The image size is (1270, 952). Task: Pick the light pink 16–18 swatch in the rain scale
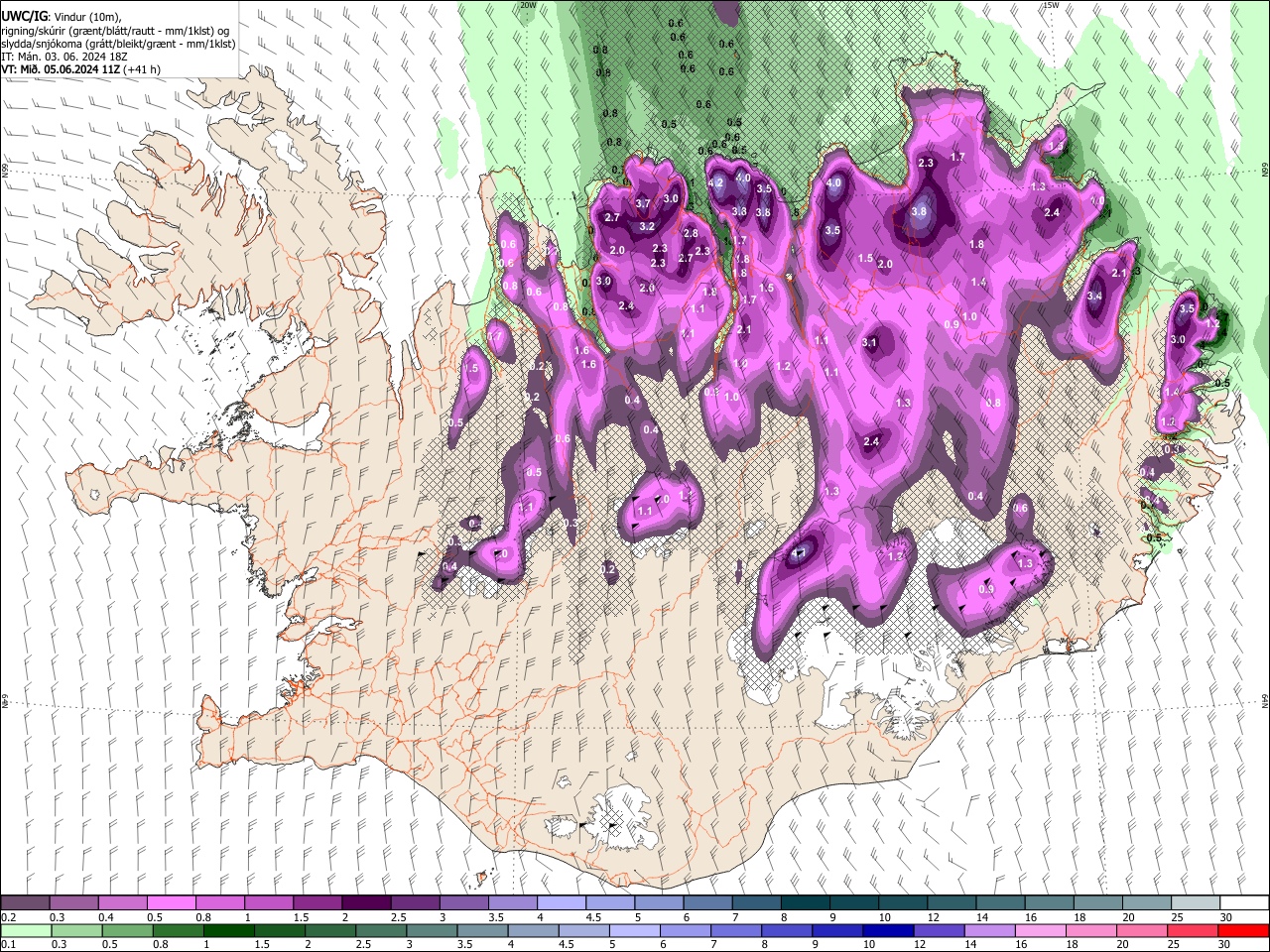[1042, 930]
